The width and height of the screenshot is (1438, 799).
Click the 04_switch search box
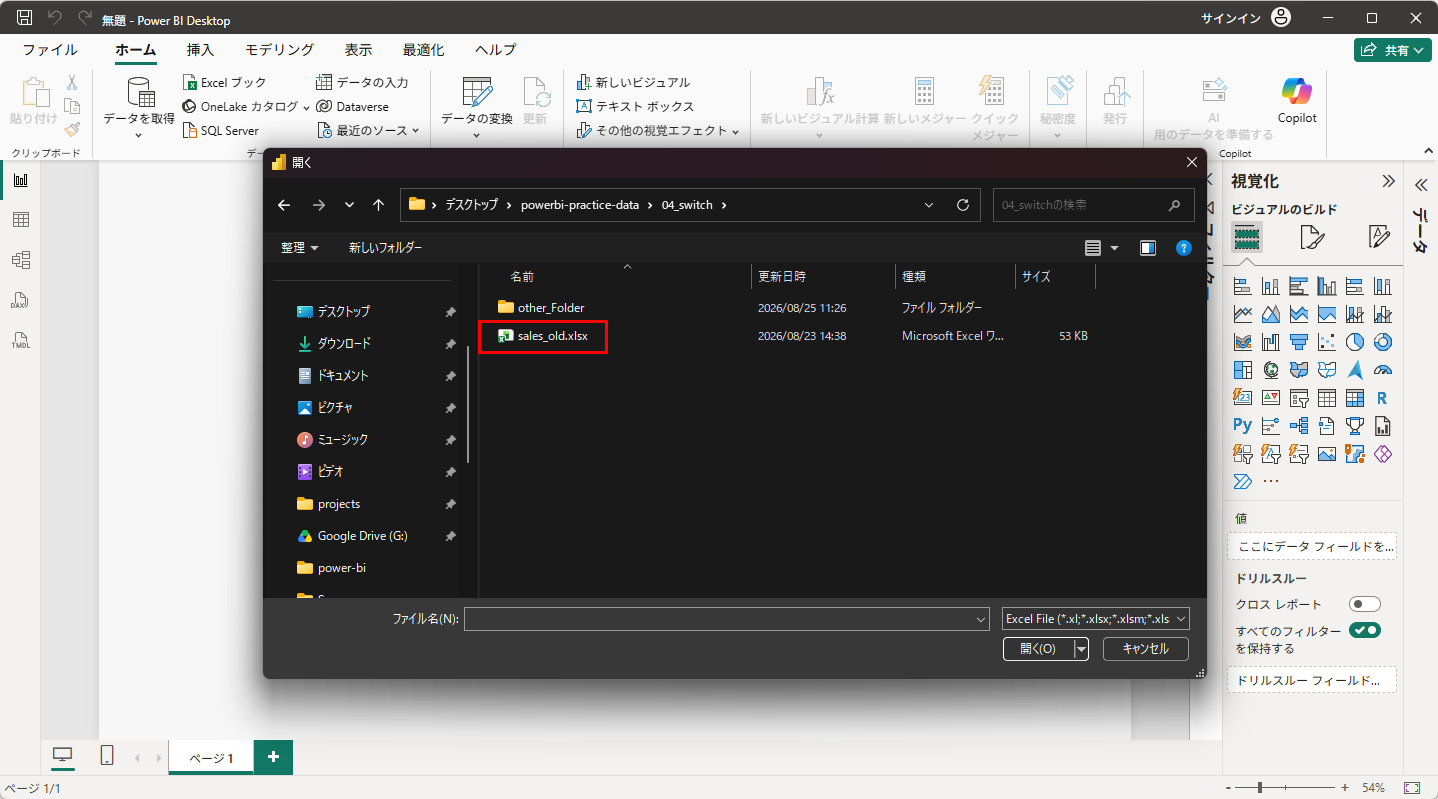coord(1094,205)
